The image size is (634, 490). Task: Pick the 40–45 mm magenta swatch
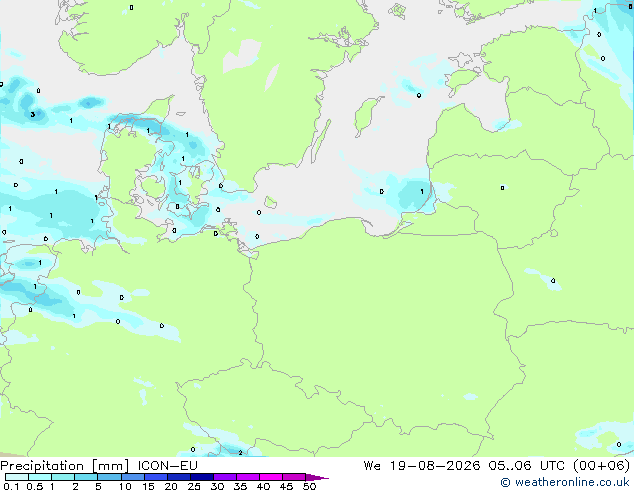tap(271, 477)
